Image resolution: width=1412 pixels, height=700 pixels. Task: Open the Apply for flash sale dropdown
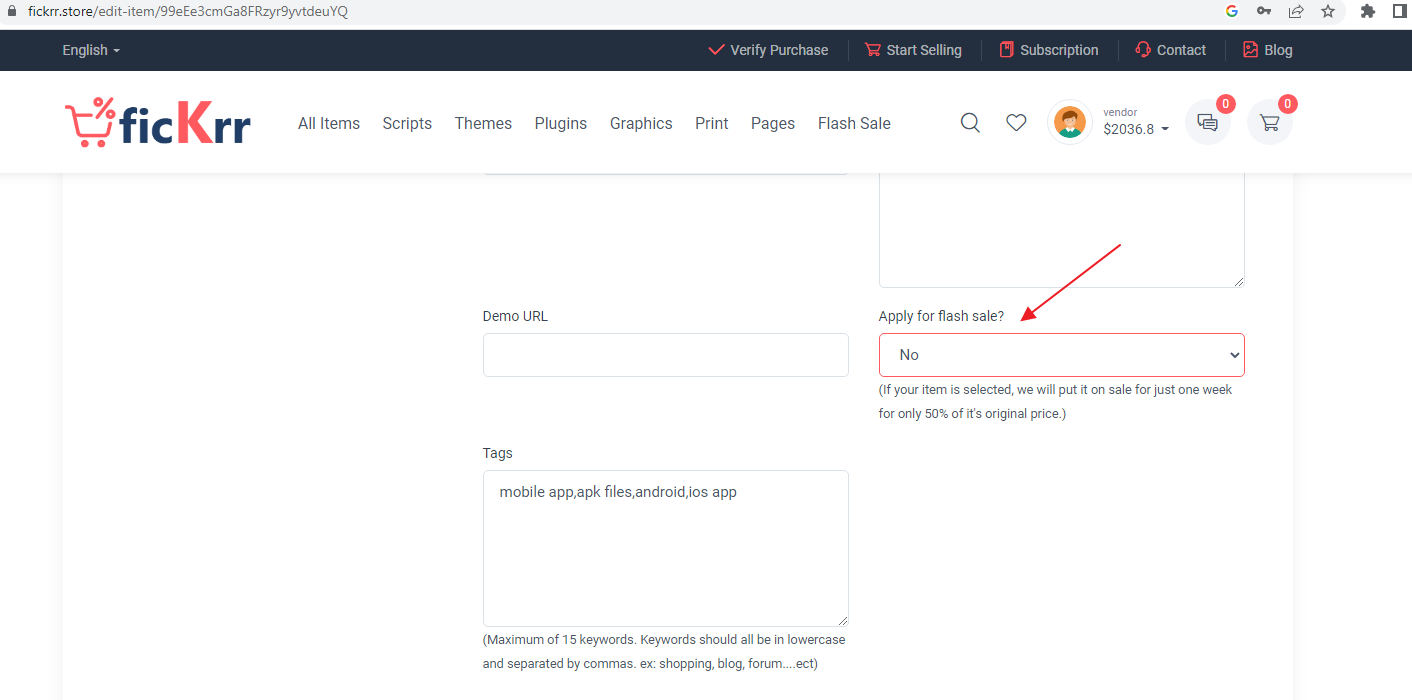pos(1062,355)
